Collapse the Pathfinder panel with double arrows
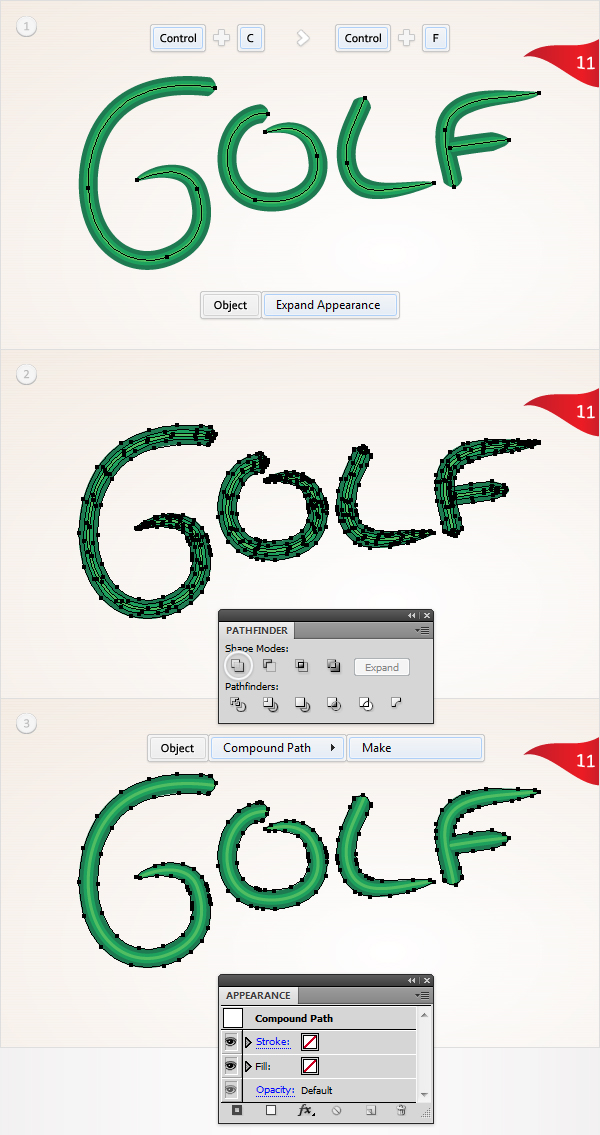600x1135 pixels. [412, 615]
